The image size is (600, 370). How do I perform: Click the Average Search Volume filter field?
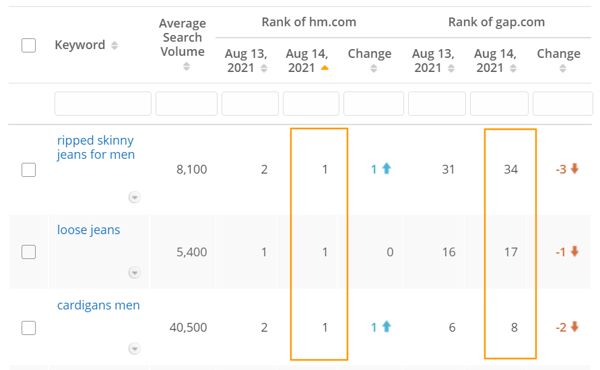(x=186, y=103)
